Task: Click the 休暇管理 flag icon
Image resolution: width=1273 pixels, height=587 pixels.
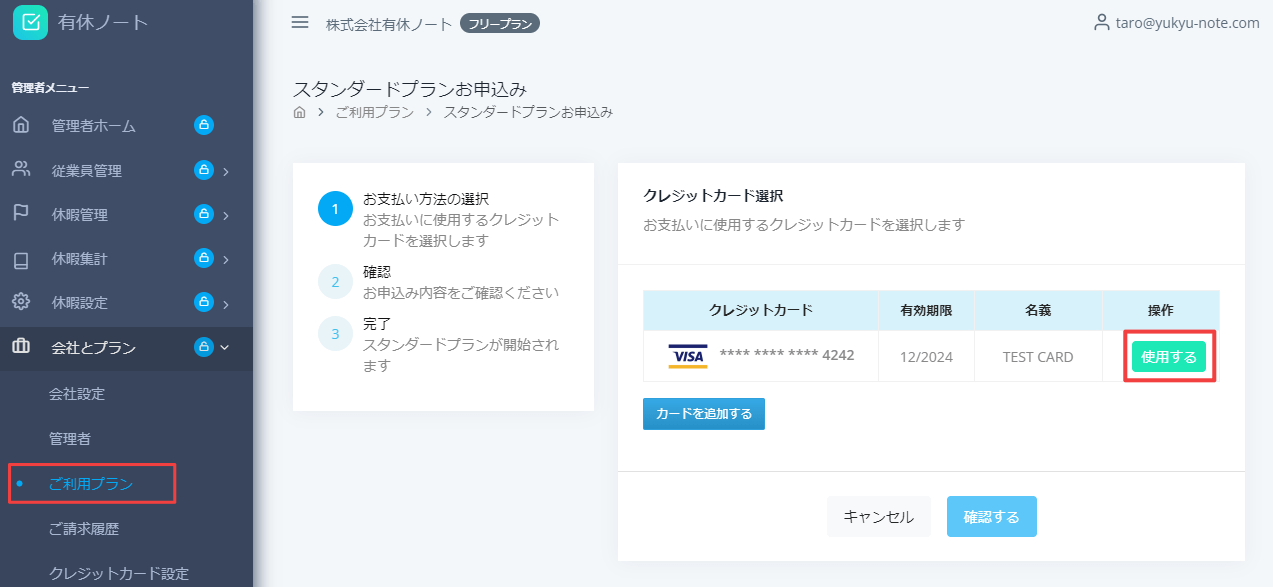Action: point(23,214)
